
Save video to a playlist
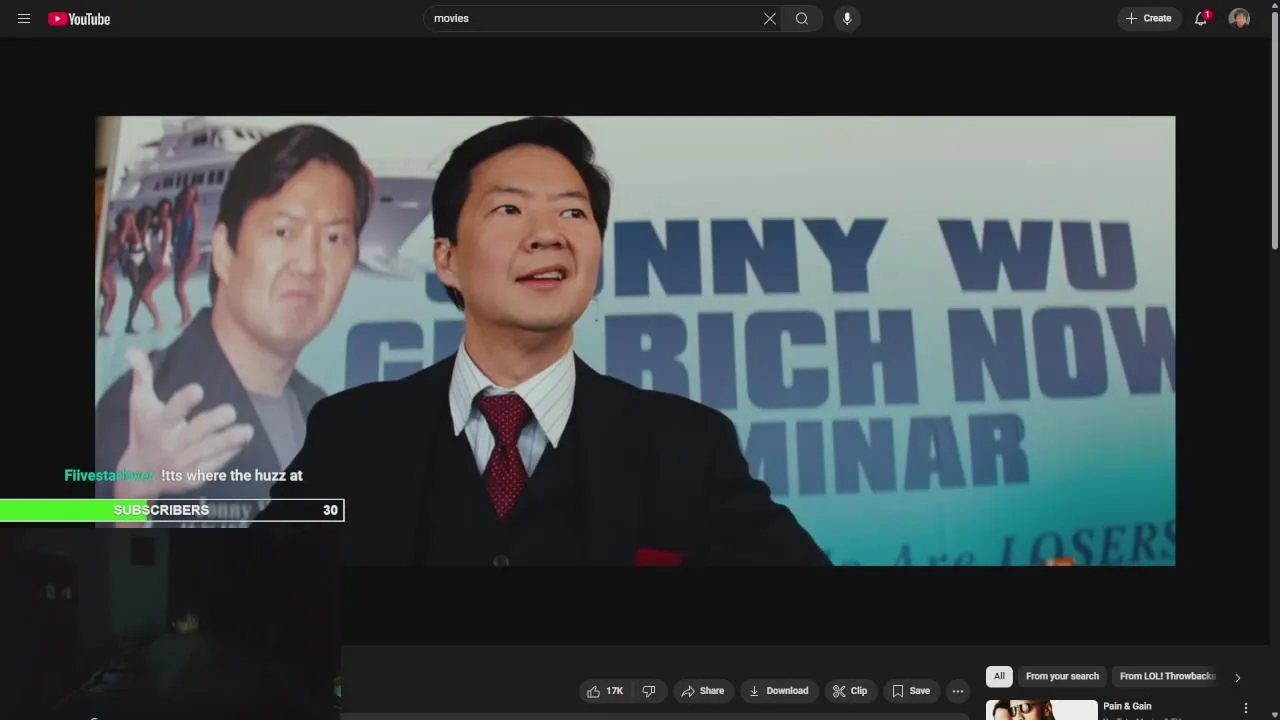click(911, 691)
